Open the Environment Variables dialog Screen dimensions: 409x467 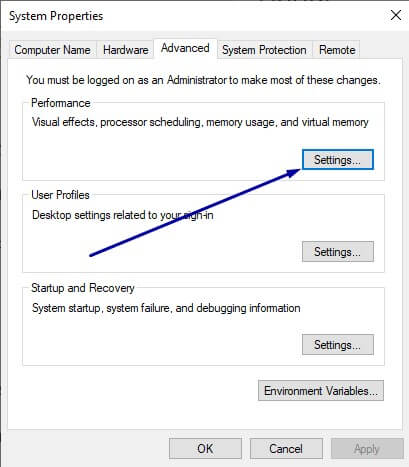[x=321, y=390]
